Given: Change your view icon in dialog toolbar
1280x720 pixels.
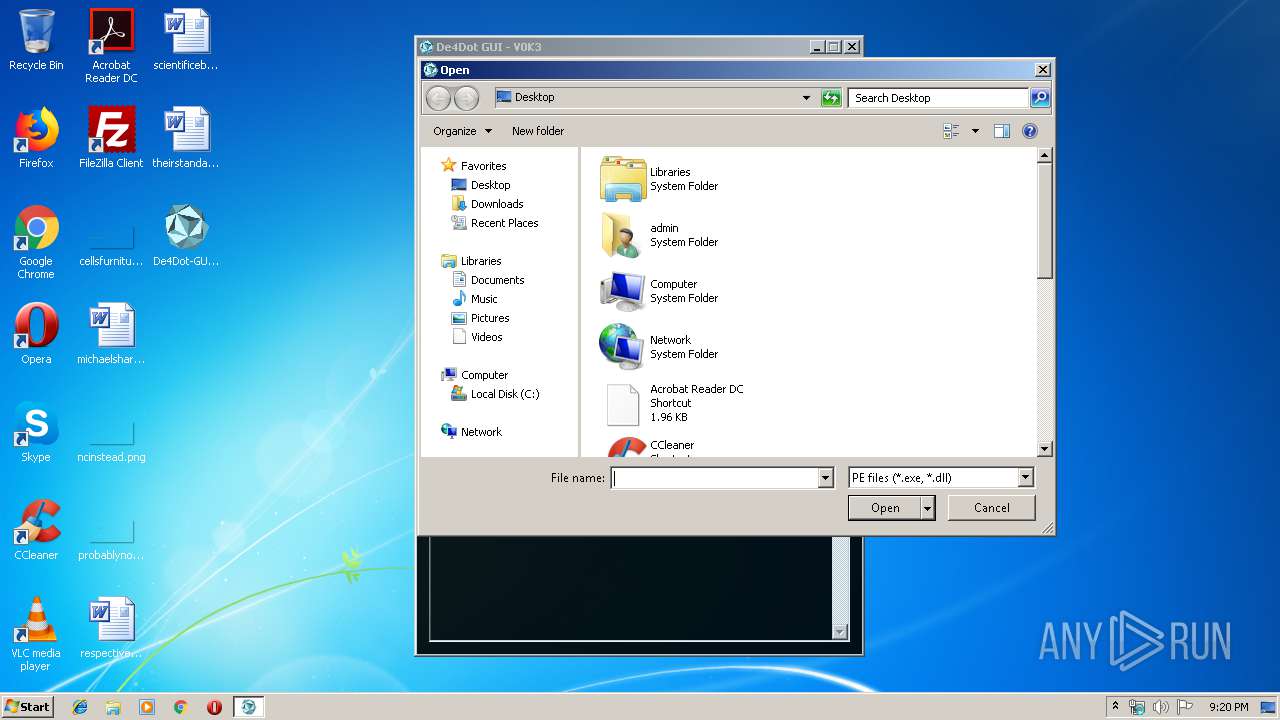Looking at the screenshot, I should tap(951, 131).
